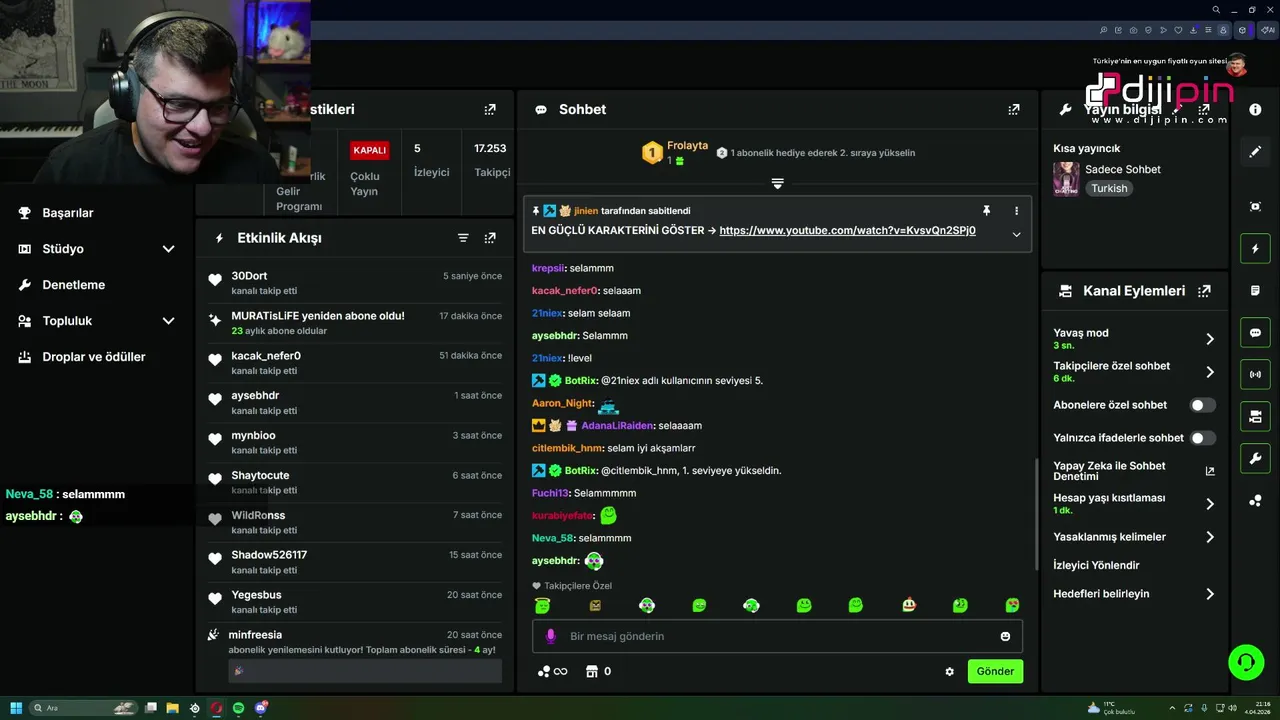Click the info icon in right toolbar
The image size is (1280, 720).
1255,109
